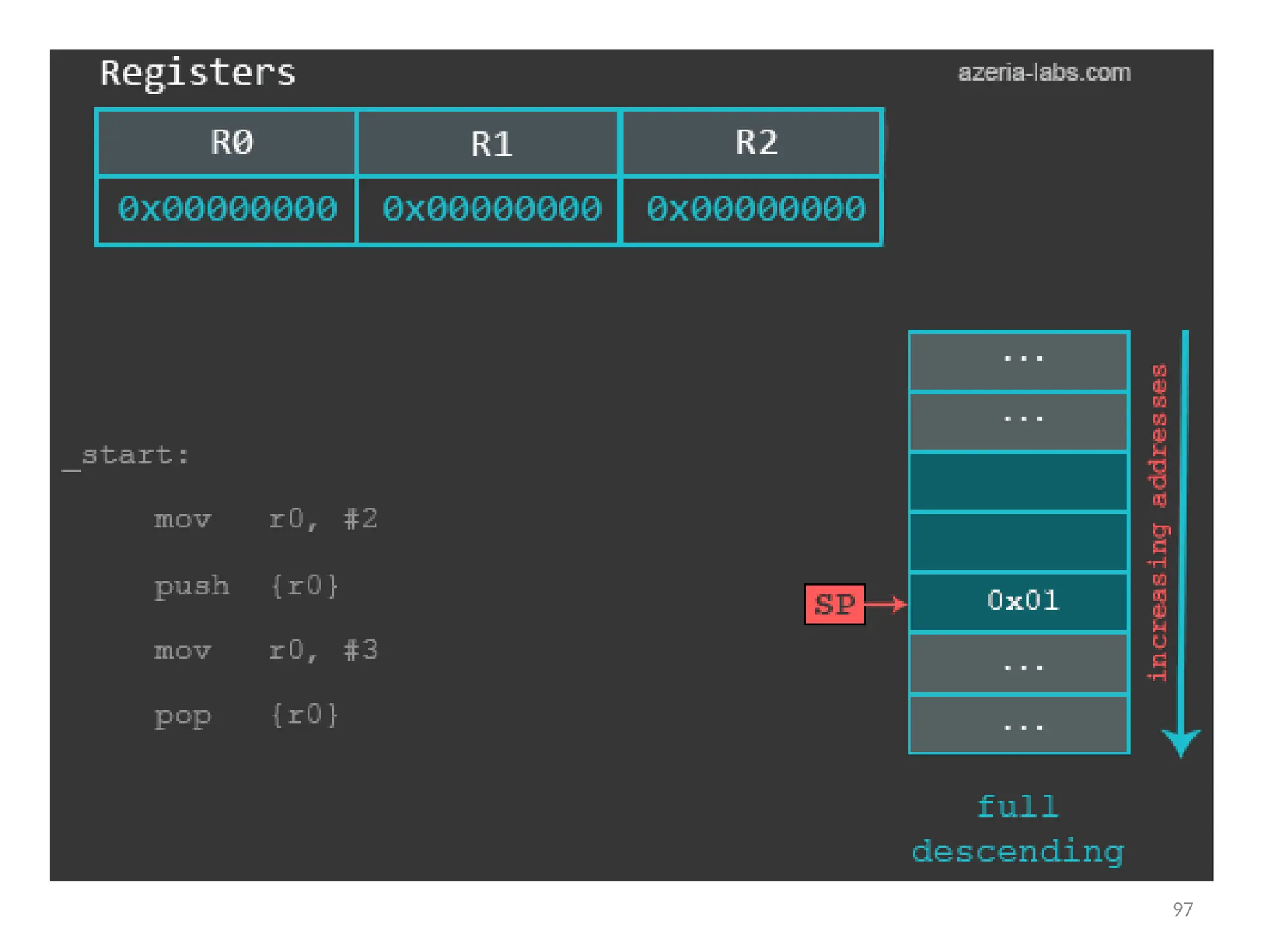The width and height of the screenshot is (1270, 952).
Task: Click the page number 97
Action: point(1182,909)
